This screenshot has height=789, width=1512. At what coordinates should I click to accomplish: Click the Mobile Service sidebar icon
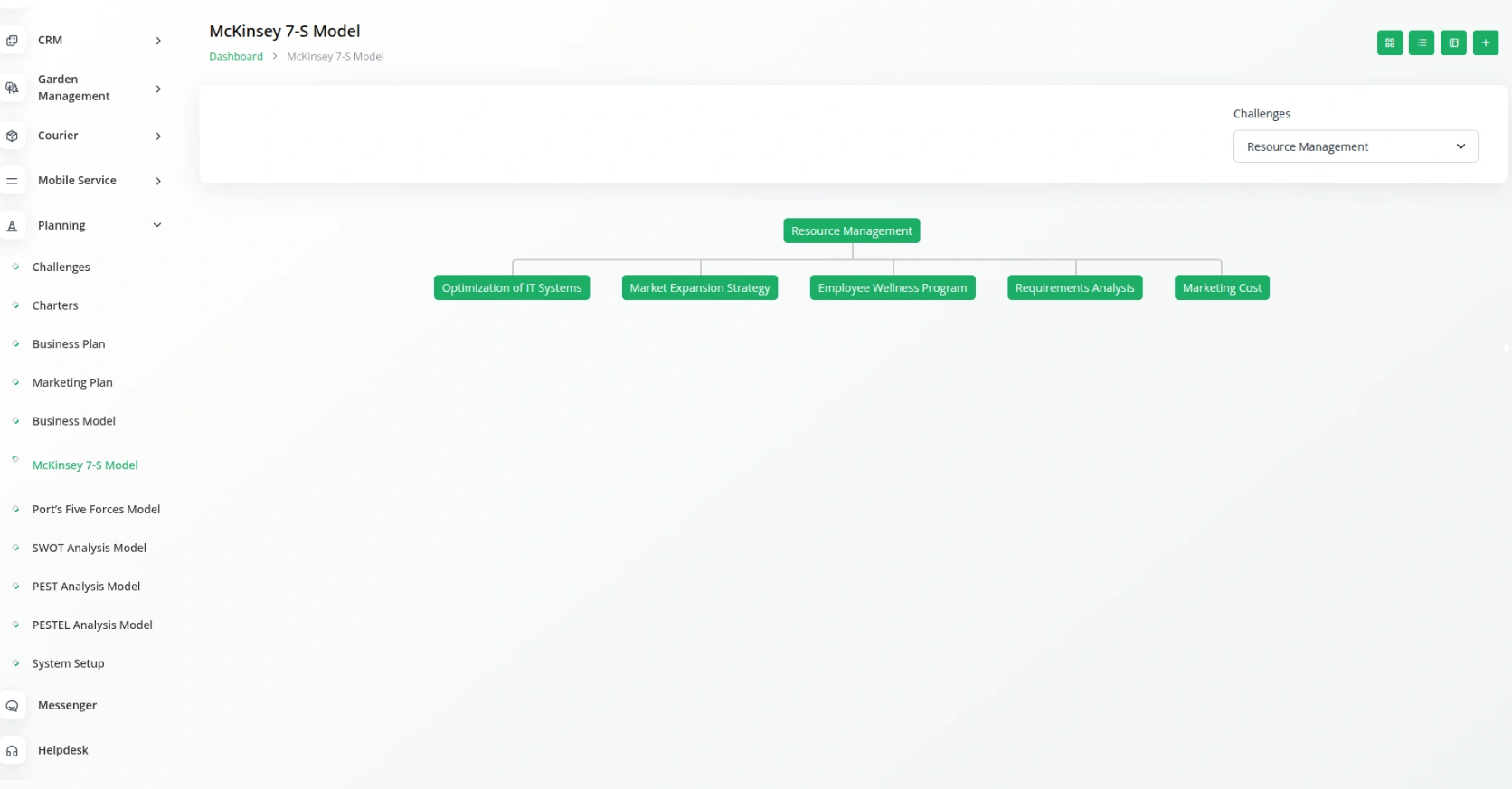click(x=12, y=181)
